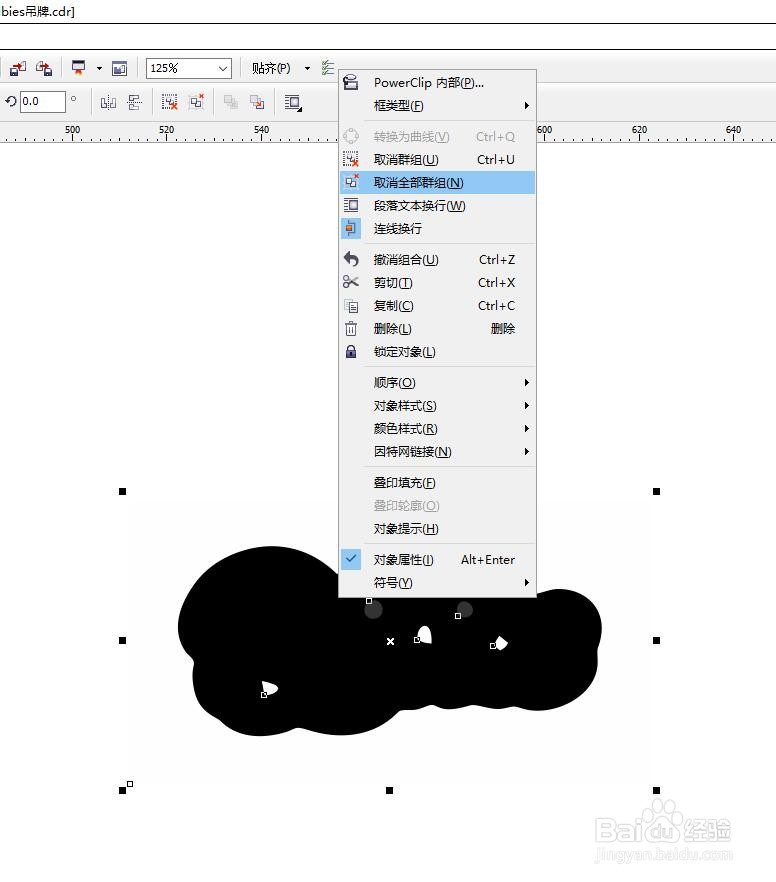Click the disabled 转换为曲线(V) entry
The height and width of the screenshot is (882, 776).
point(437,137)
